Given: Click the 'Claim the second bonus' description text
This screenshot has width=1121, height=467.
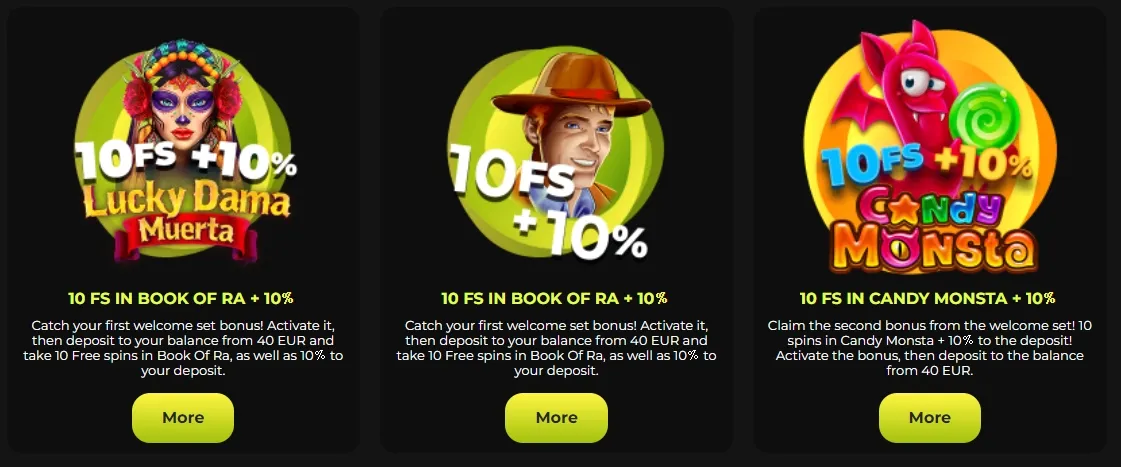Looking at the screenshot, I should [929, 348].
